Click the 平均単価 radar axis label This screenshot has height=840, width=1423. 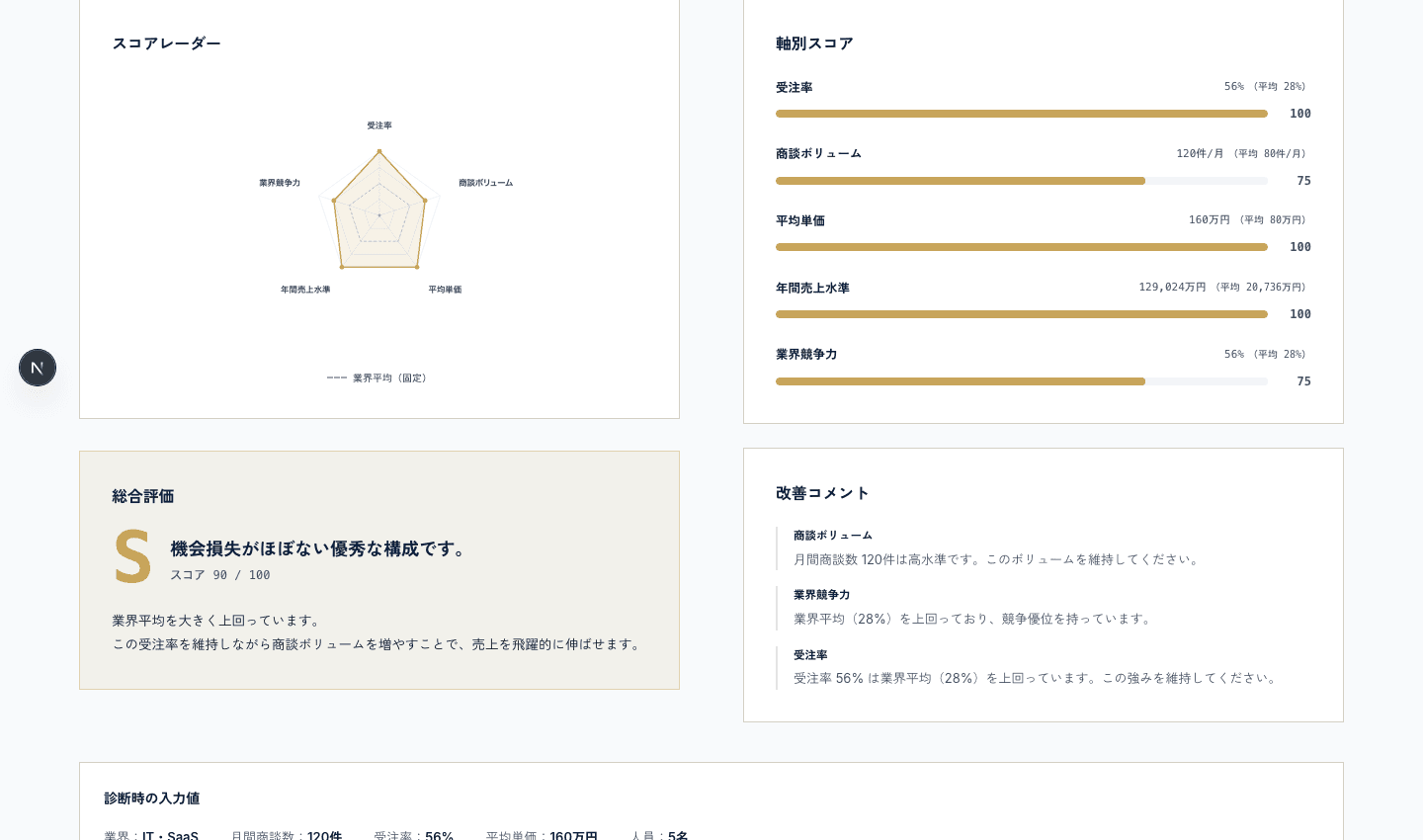tap(445, 290)
